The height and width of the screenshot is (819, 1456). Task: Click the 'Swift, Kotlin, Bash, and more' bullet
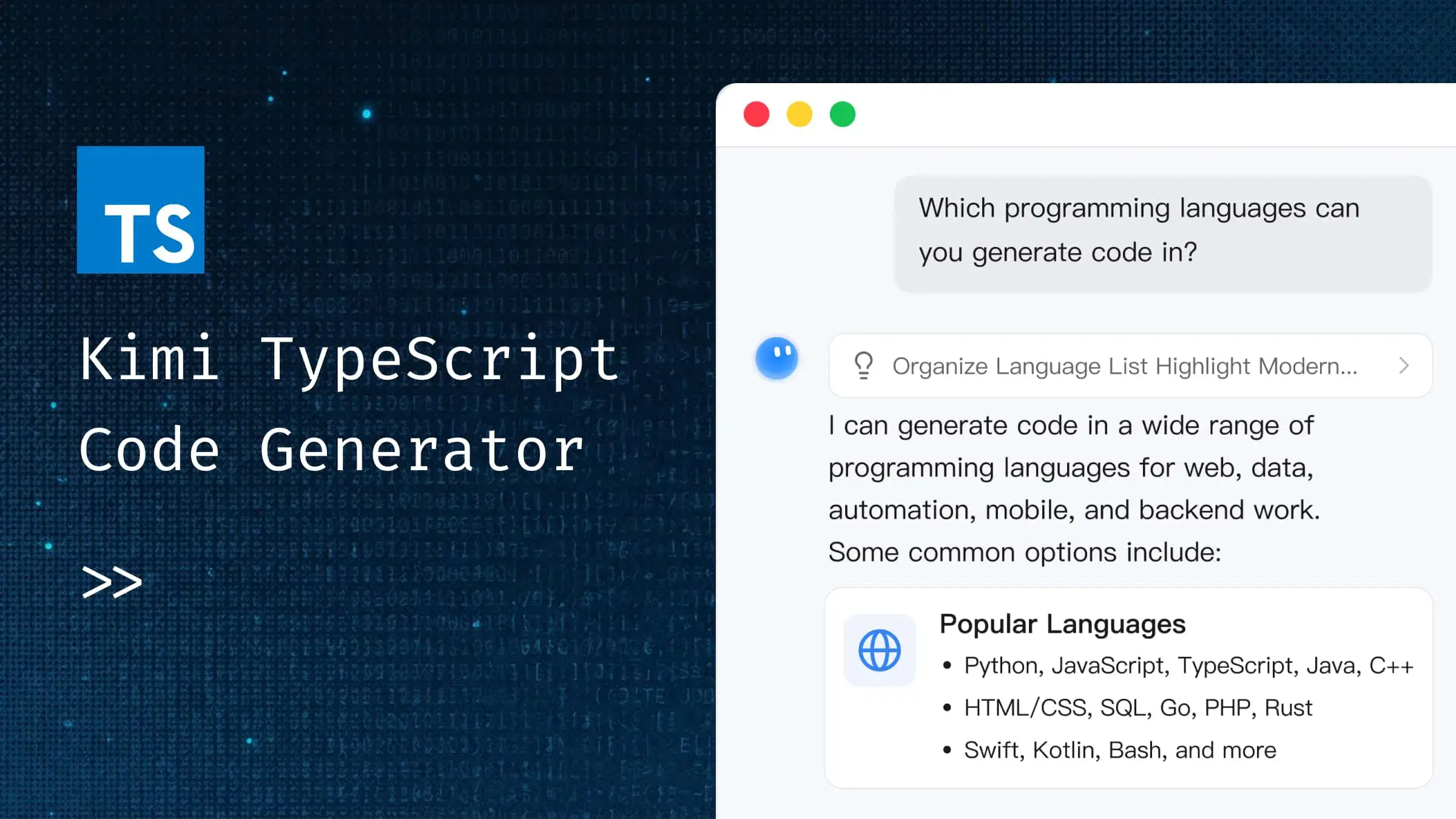(x=1120, y=750)
